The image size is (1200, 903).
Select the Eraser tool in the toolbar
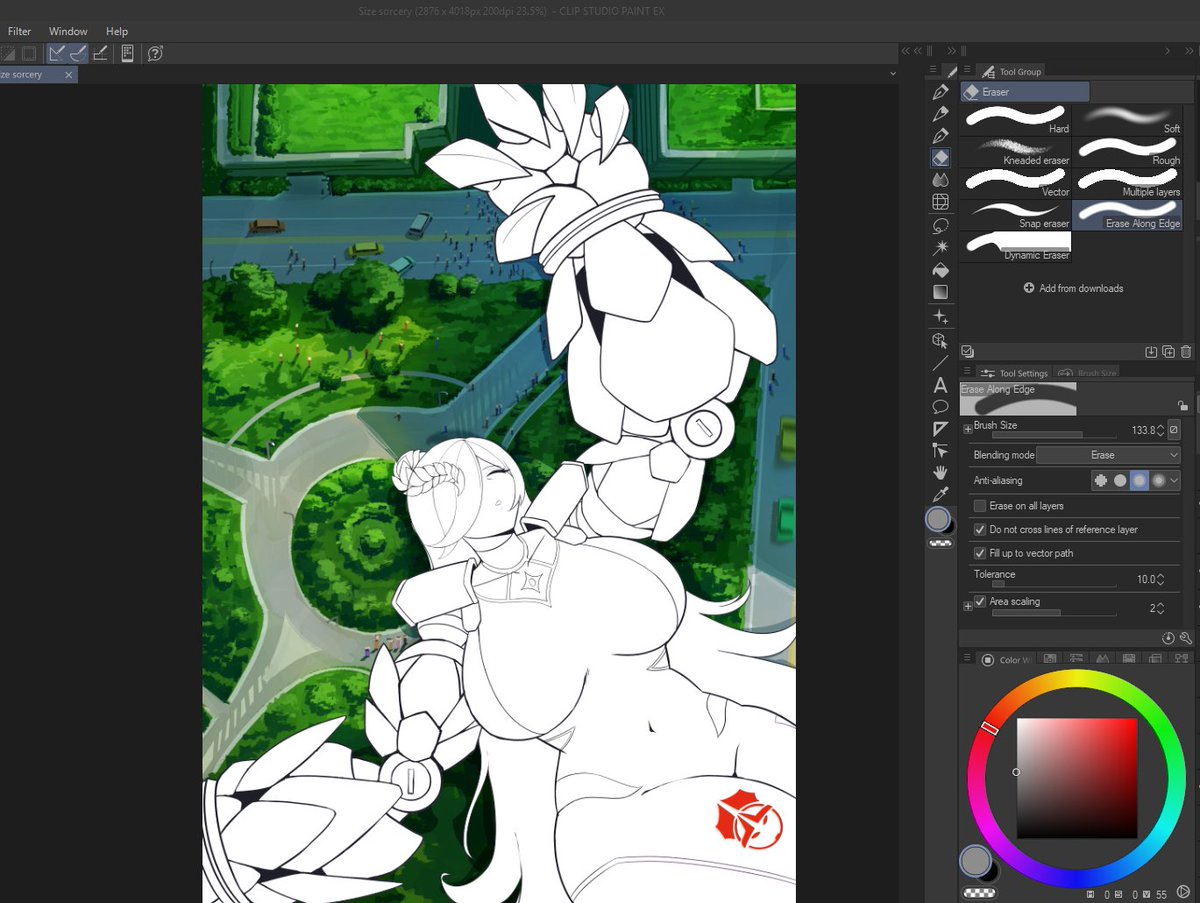tap(940, 157)
